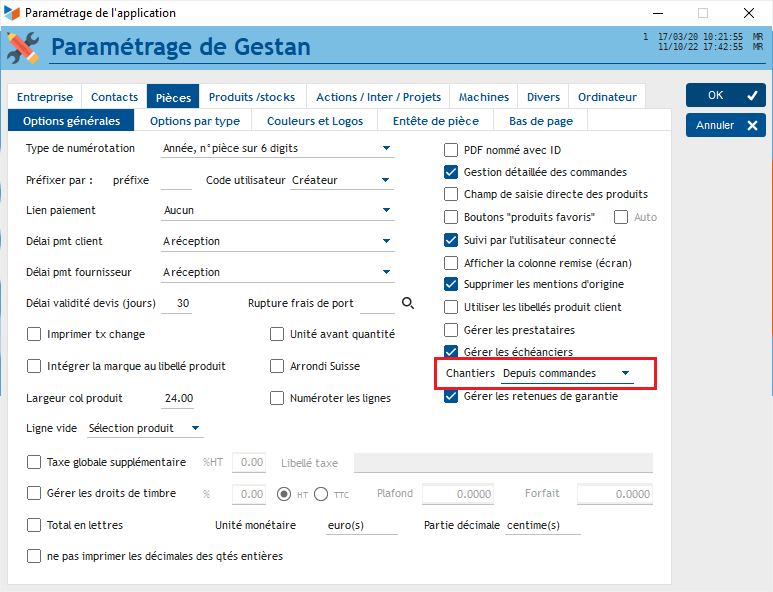773x592 pixels.
Task: Uncheck Gérer les retenues de garantie
Action: [451, 396]
